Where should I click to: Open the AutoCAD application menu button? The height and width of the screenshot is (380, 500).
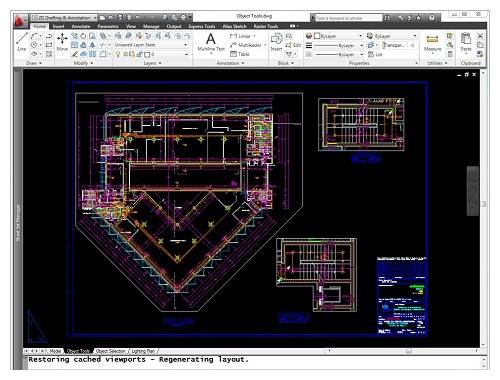coord(20,21)
